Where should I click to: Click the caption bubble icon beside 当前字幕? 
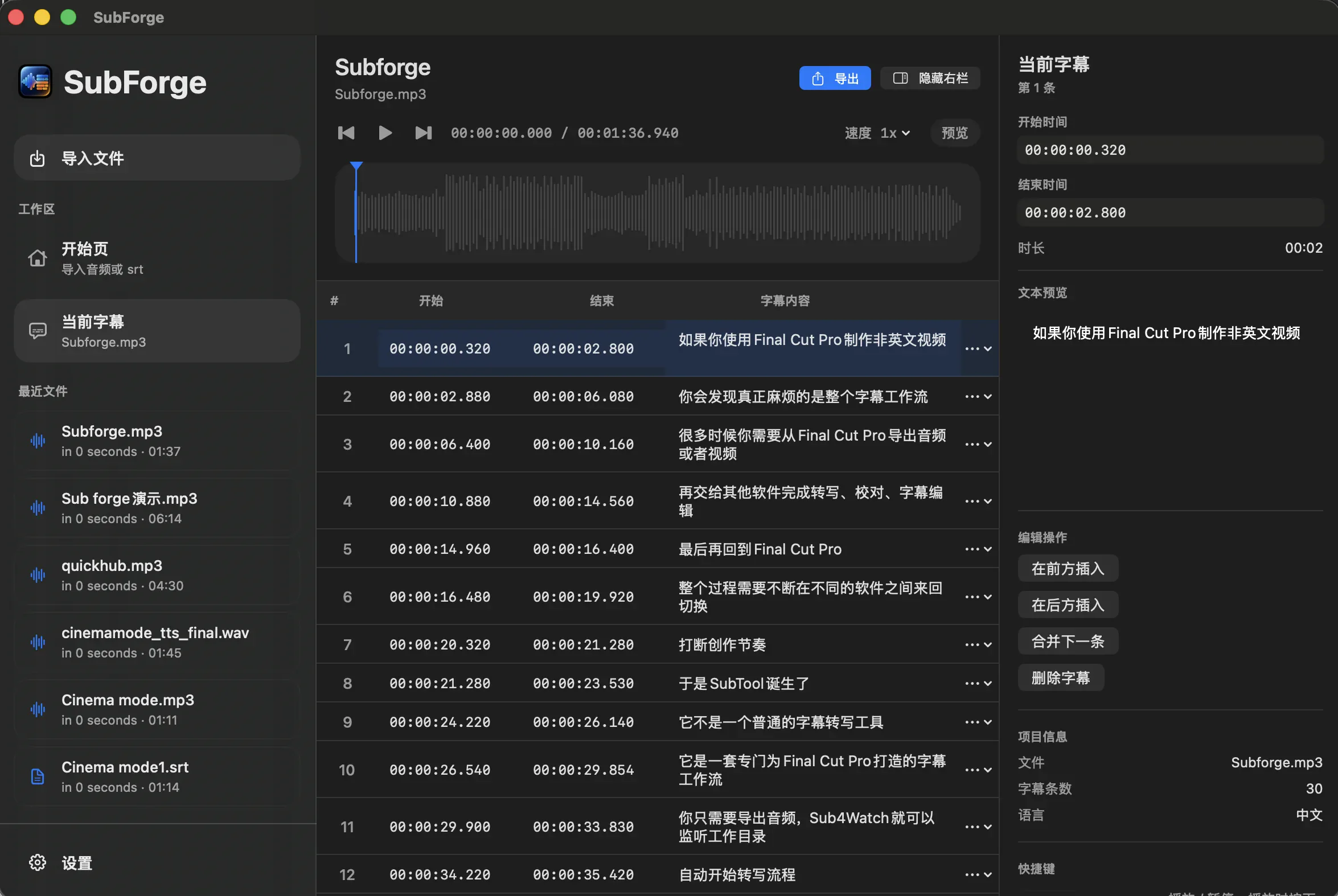[38, 331]
